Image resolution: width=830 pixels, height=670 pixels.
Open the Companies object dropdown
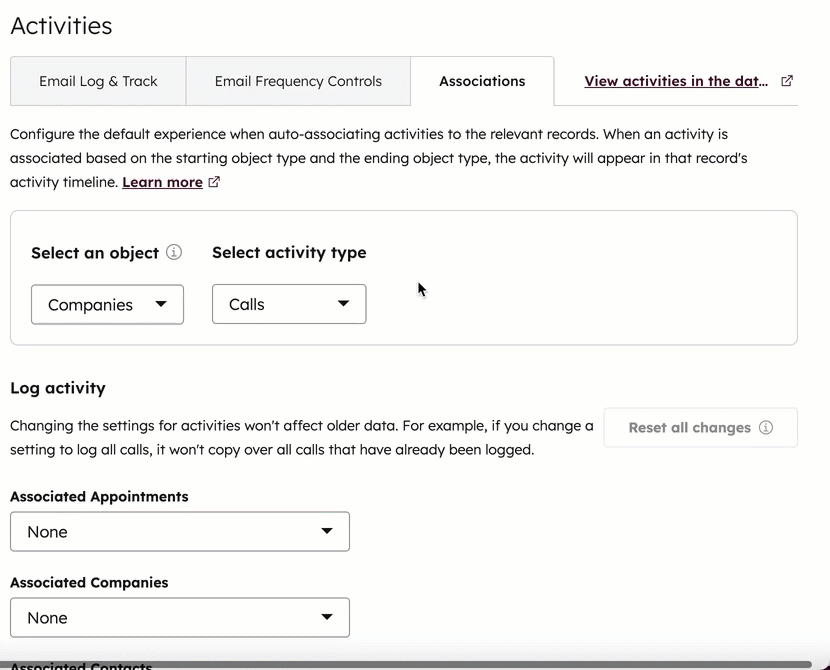click(x=107, y=305)
